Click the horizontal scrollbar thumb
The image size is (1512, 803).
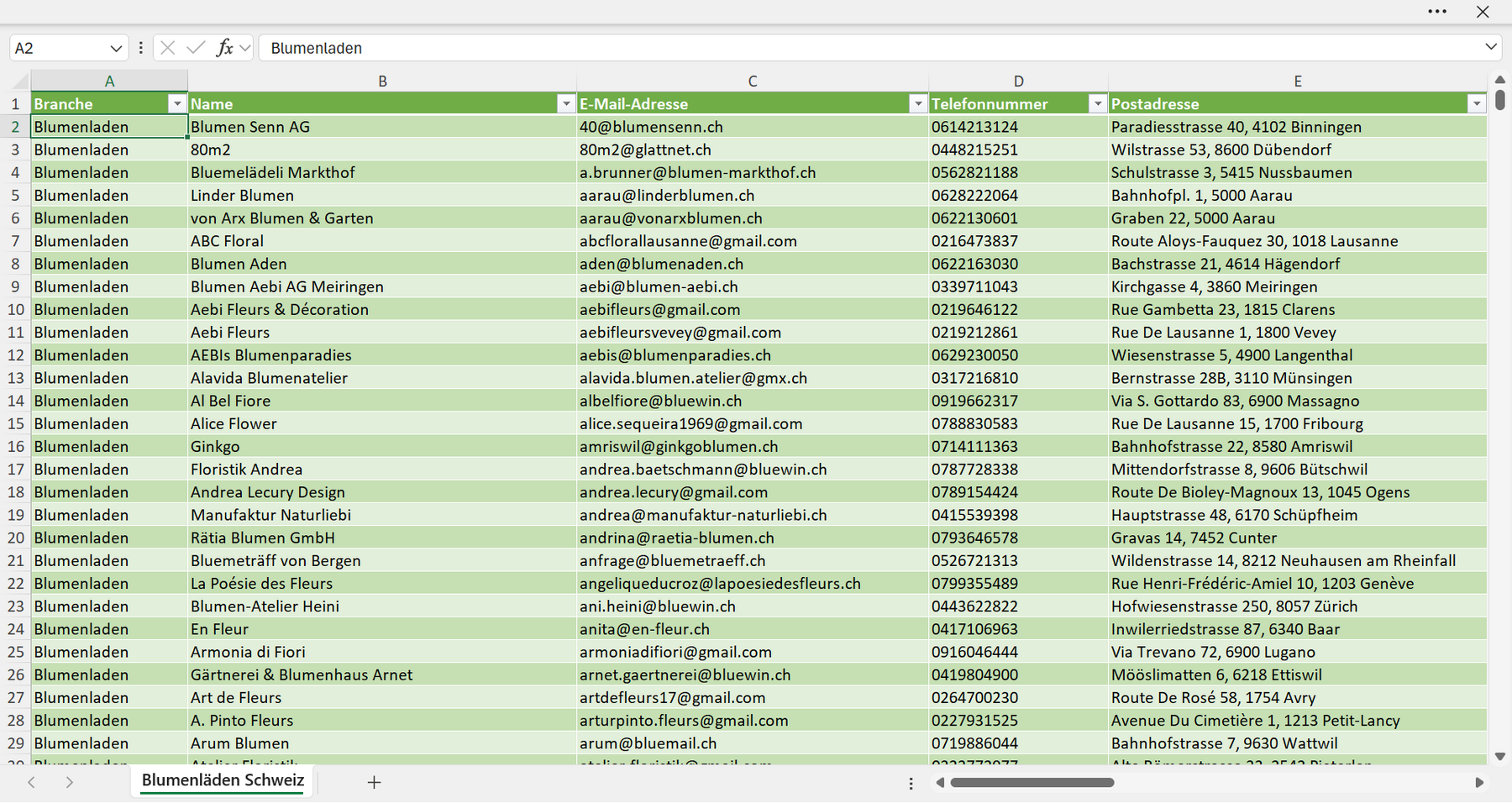(x=1032, y=782)
